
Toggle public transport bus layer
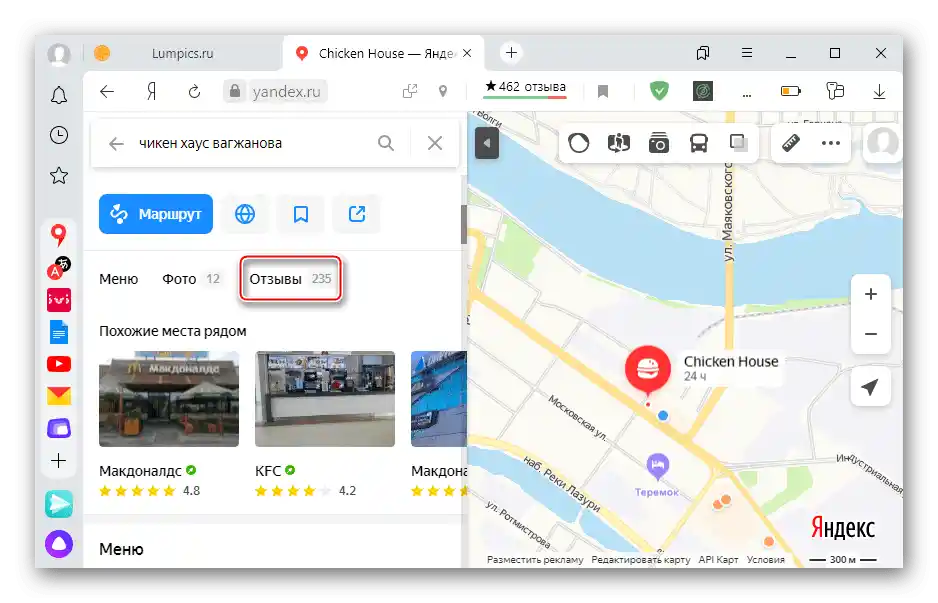click(x=699, y=143)
